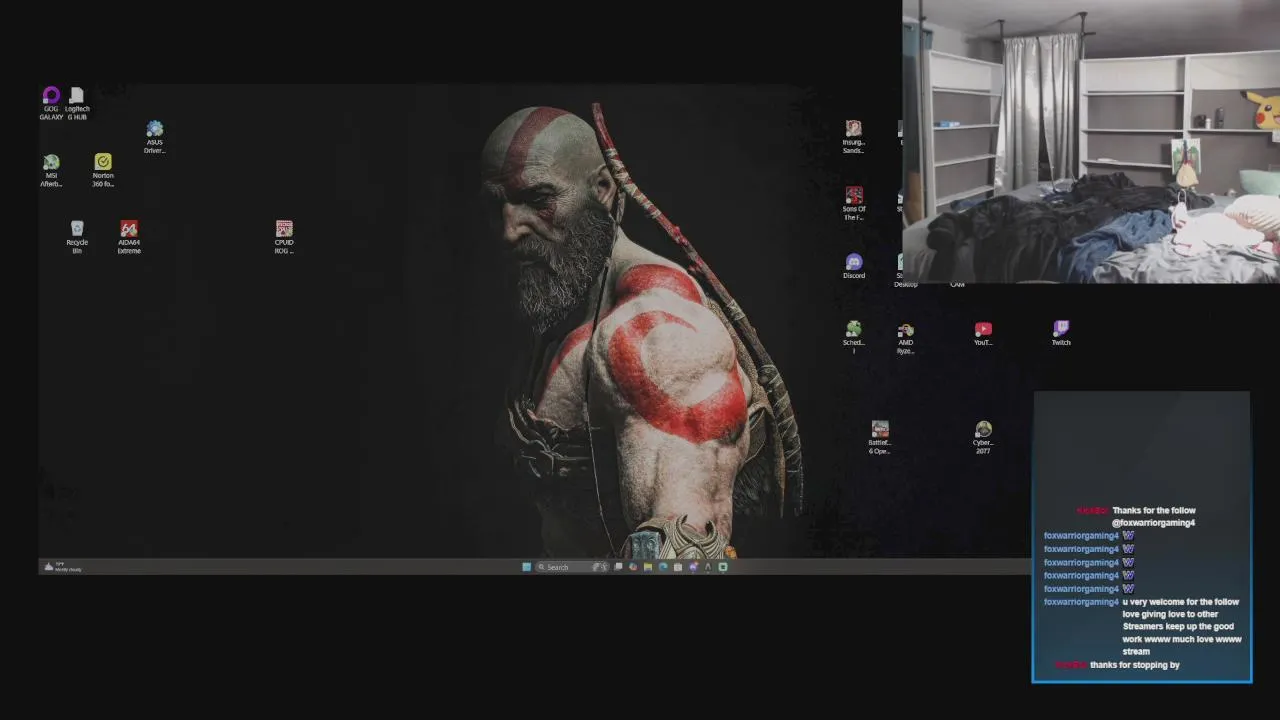Screen dimensions: 1280x720
Task: Open the MSI Afterburner shortcut
Action: click(x=51, y=170)
